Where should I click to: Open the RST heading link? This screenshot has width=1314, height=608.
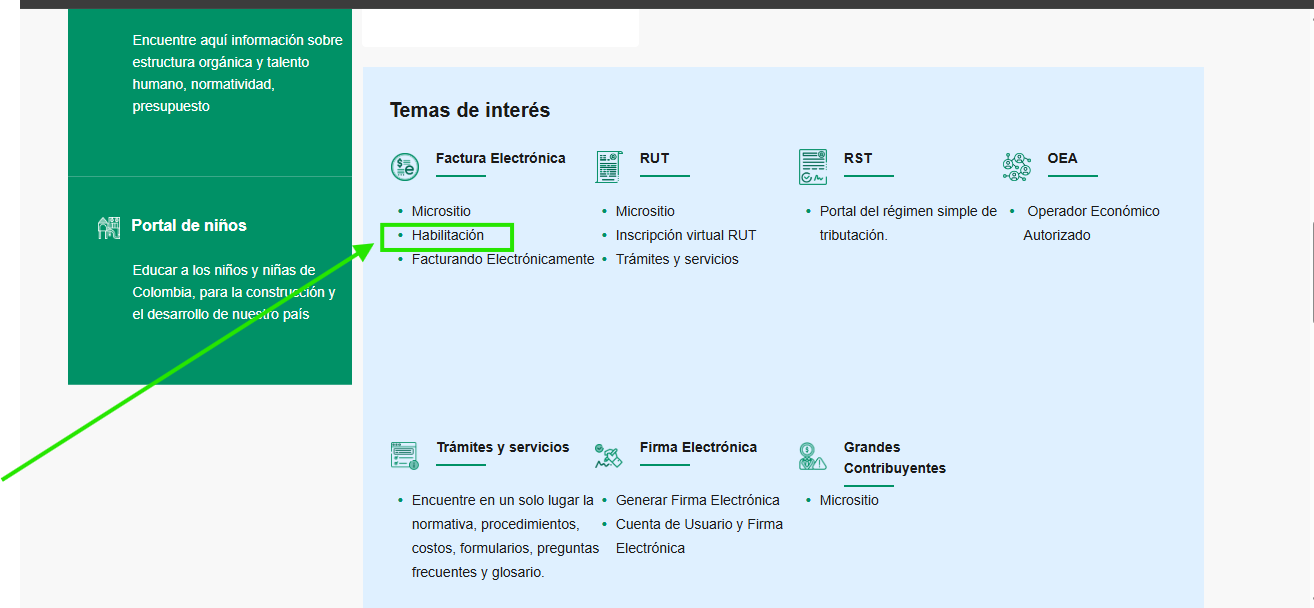point(858,158)
